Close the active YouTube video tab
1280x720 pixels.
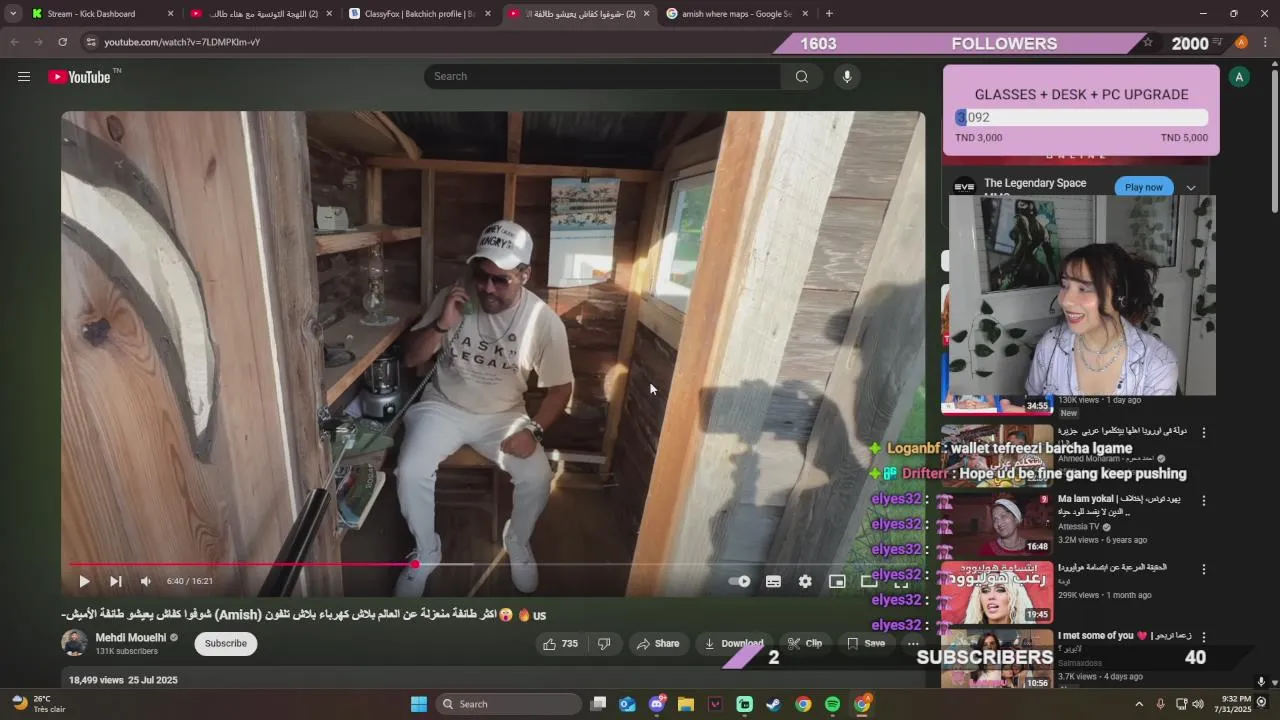[x=646, y=14]
